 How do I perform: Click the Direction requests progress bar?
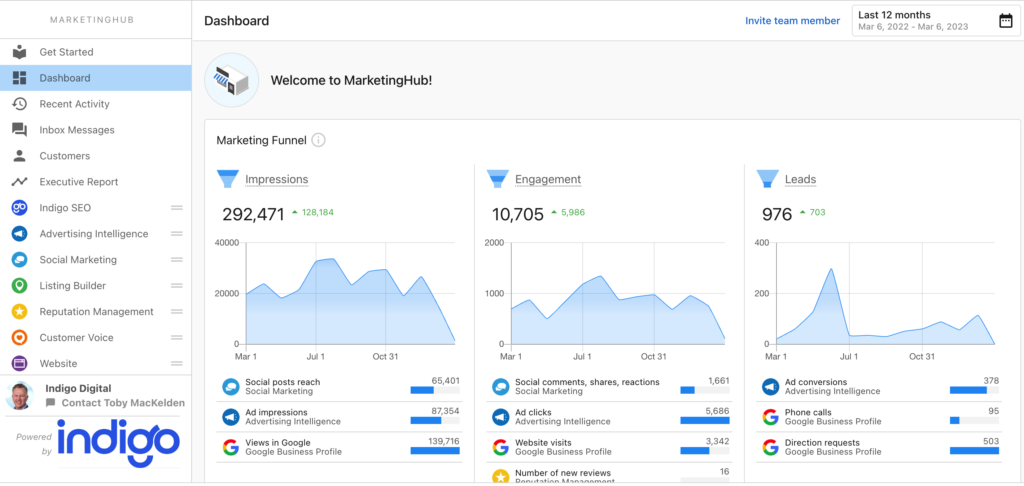[x=974, y=451]
